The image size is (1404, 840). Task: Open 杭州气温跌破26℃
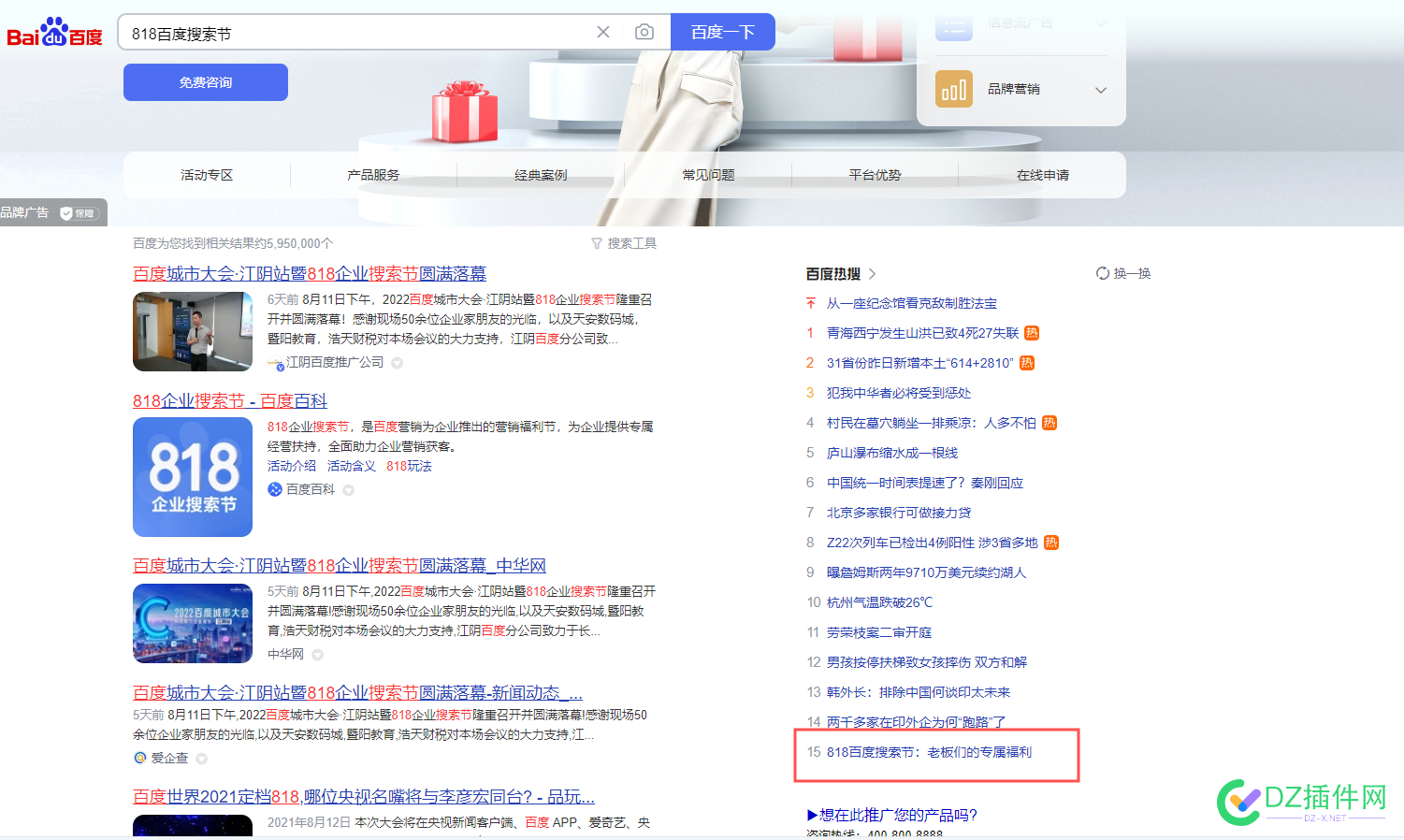879,602
